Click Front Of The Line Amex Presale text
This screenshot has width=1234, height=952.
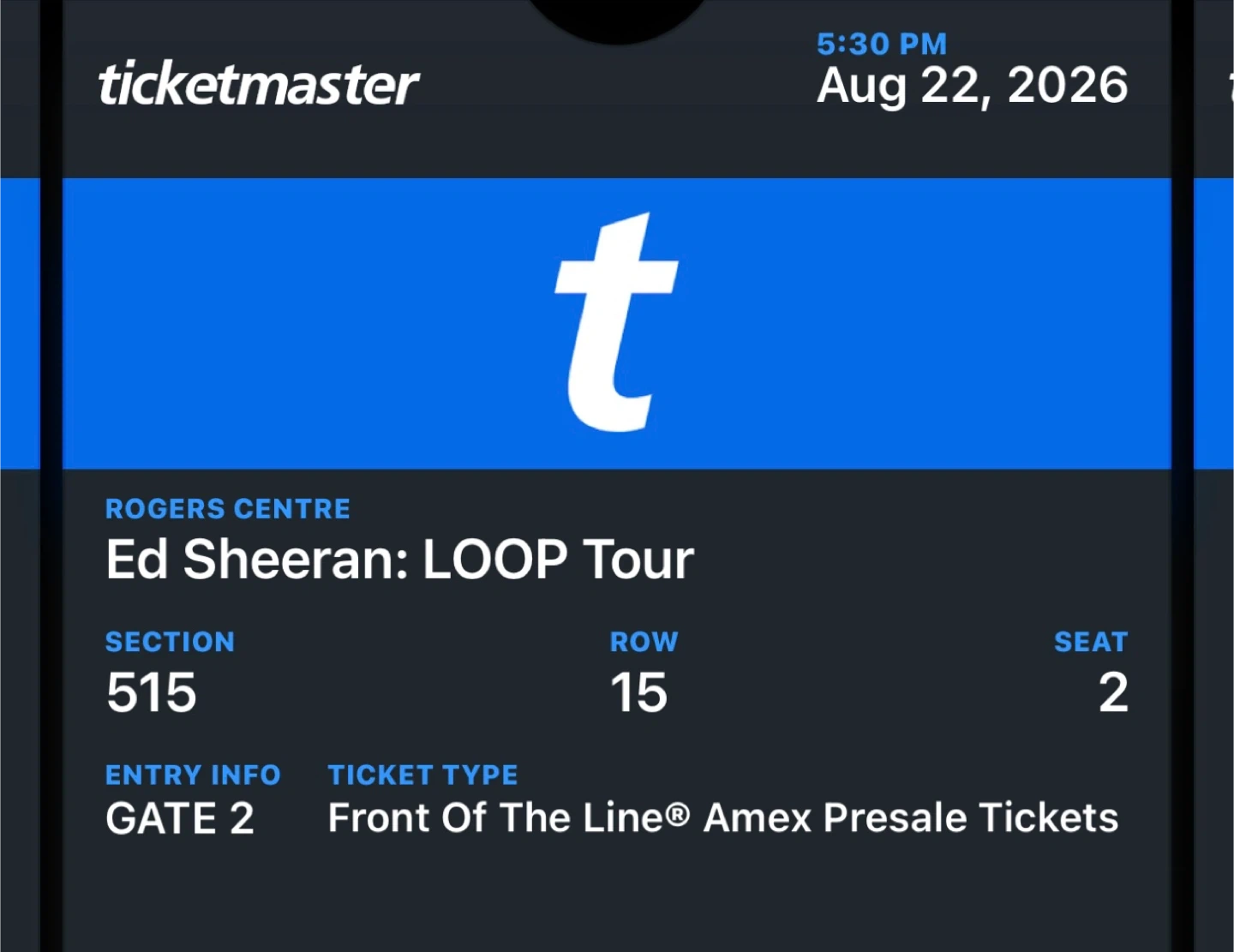pyautogui.click(x=722, y=818)
